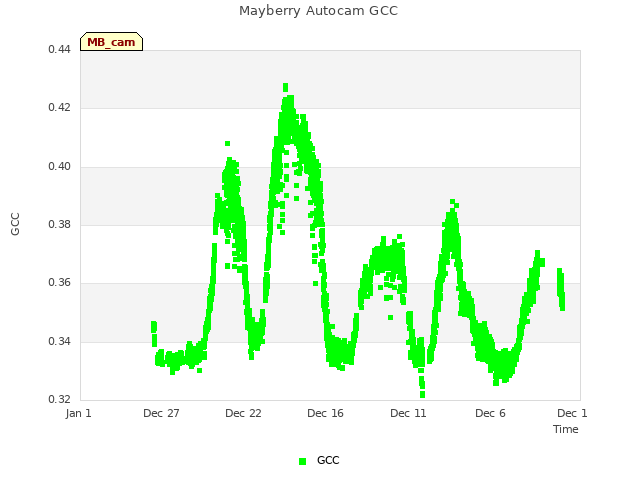Click the Dec 6 axis label
The width and height of the screenshot is (640, 480).
490,413
